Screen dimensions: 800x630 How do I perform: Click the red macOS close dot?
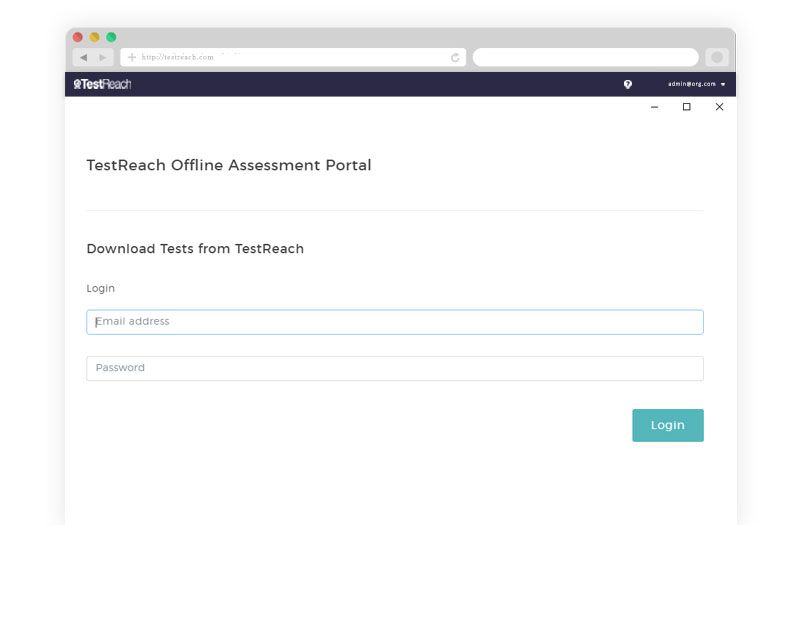tap(78, 37)
